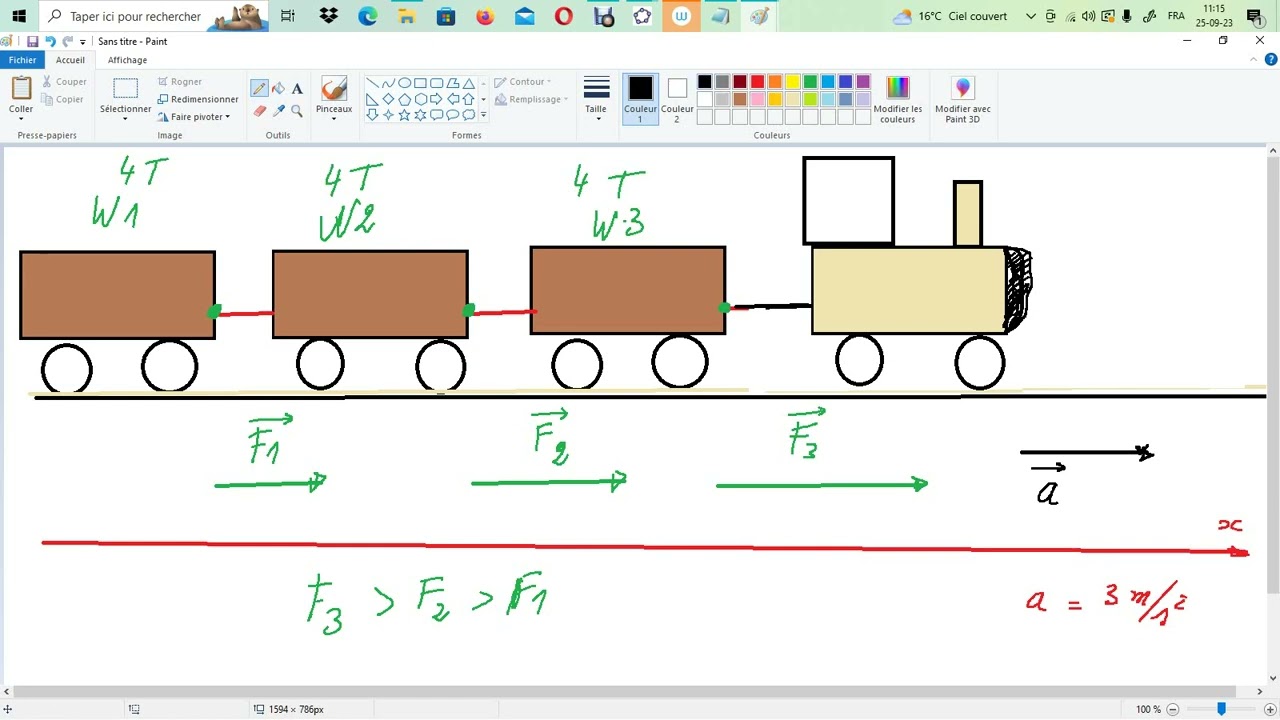This screenshot has width=1280, height=720.
Task: Adjust the zoom slider handle
Action: click(1221, 709)
